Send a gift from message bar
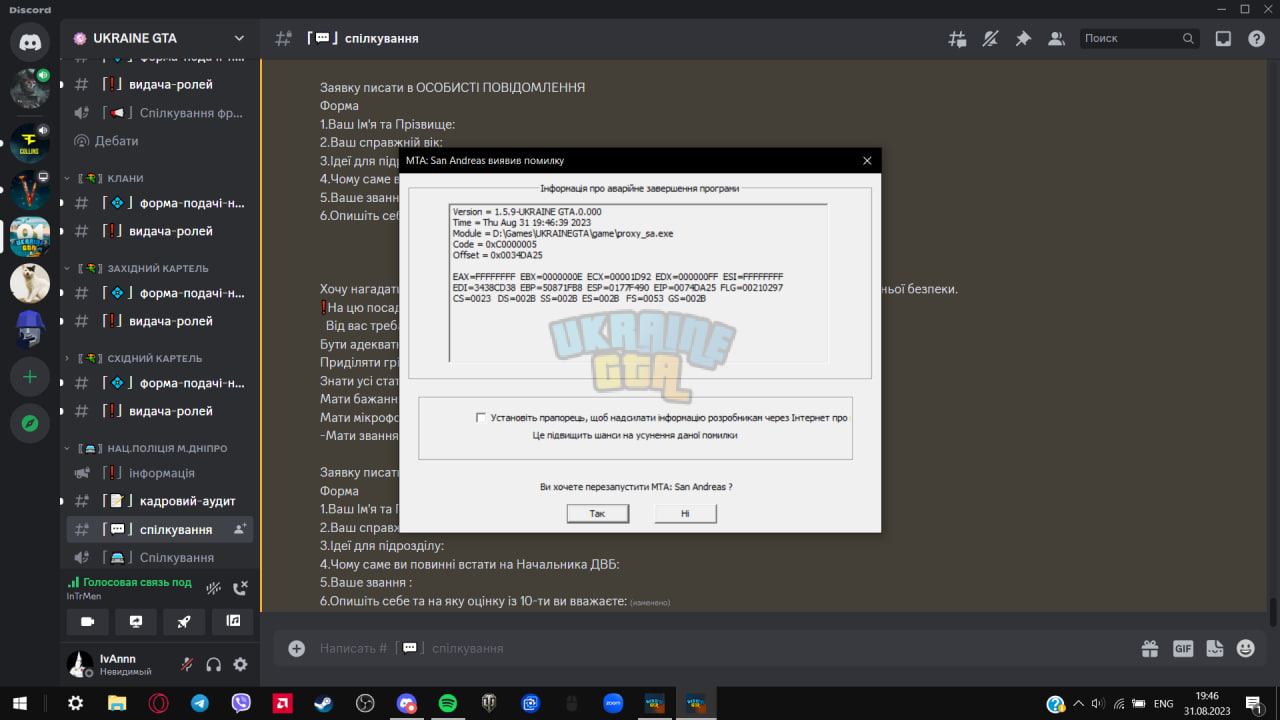This screenshot has height=720, width=1280. tap(1150, 648)
